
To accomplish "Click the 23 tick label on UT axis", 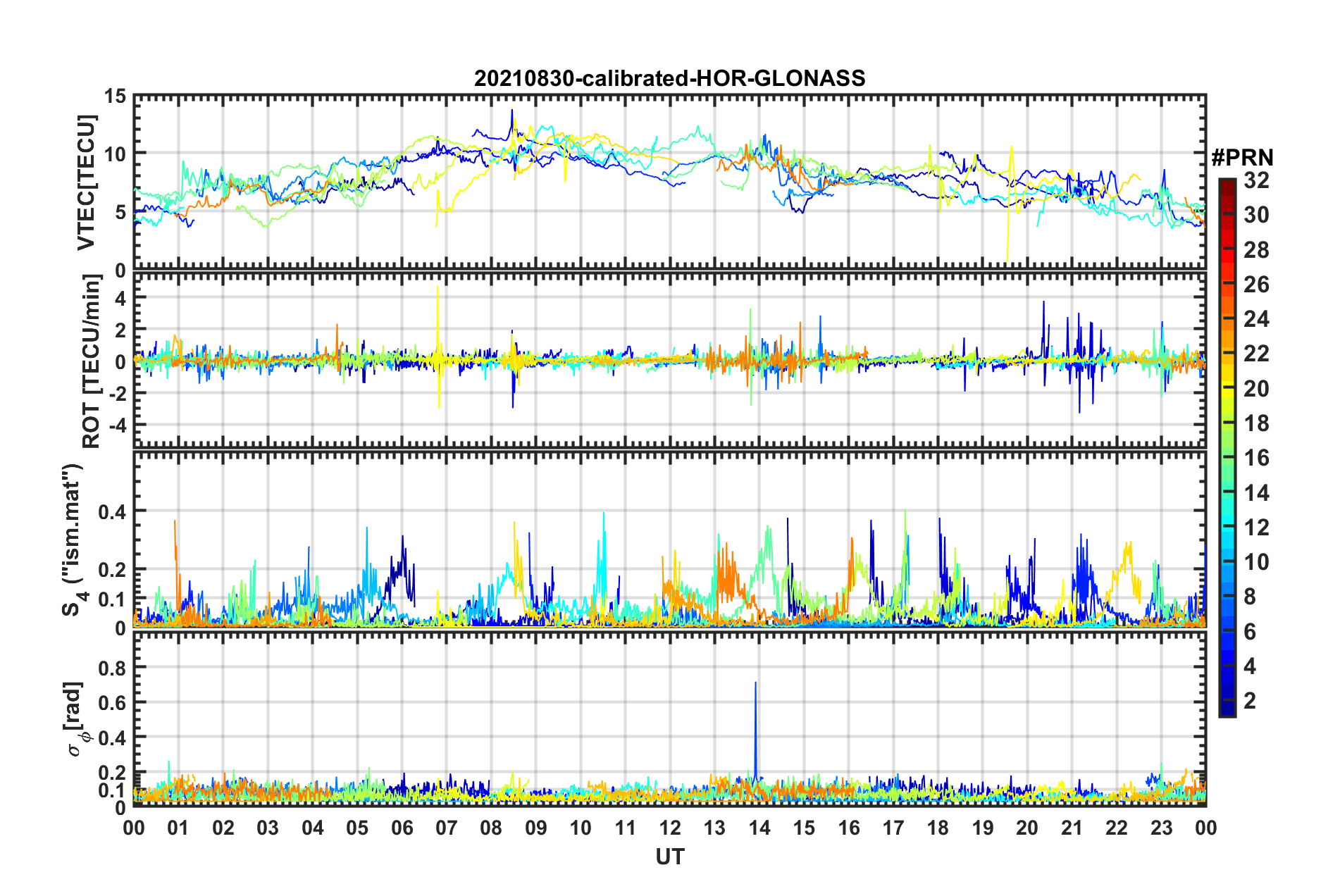I will (1161, 827).
